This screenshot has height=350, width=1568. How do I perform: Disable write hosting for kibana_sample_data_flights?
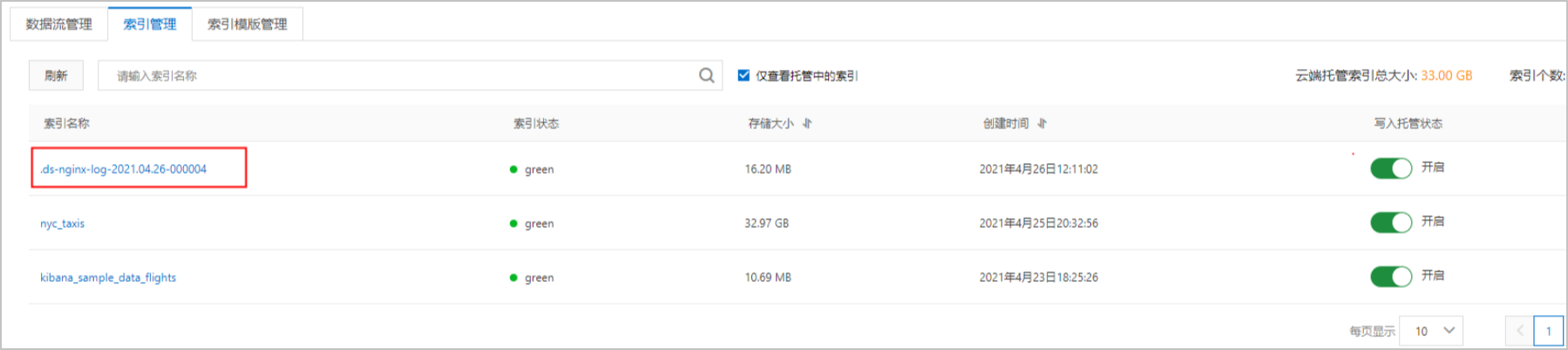pyautogui.click(x=1391, y=277)
